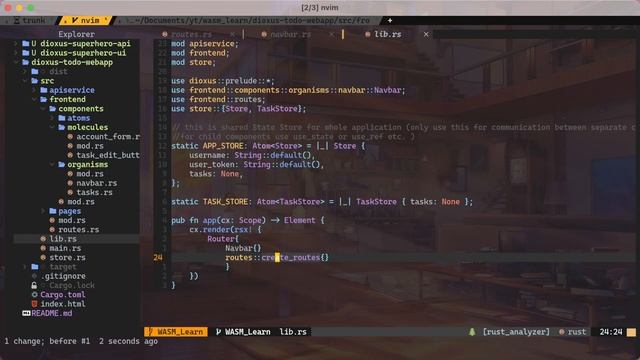Click the molecules folder icon
This screenshot has height=360, width=640.
(62, 127)
